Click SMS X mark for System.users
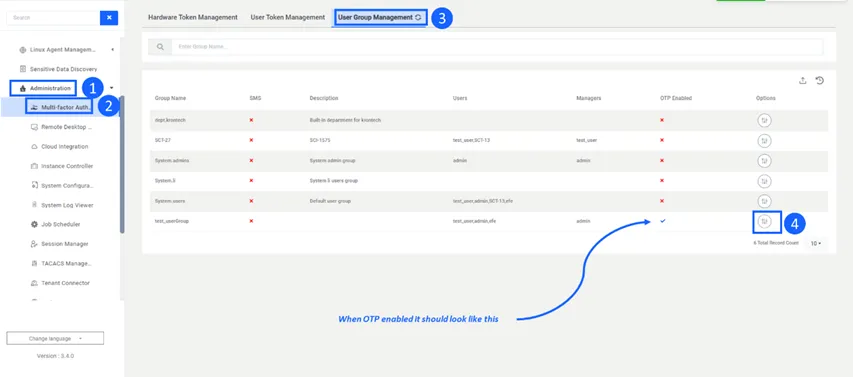Viewport: 853px width, 377px height. 251,201
